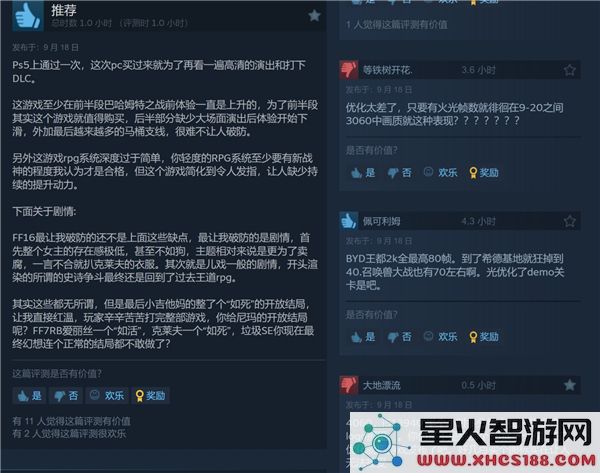
Task: Vote 否 on 等铁树开花's review
Action: [x=399, y=173]
